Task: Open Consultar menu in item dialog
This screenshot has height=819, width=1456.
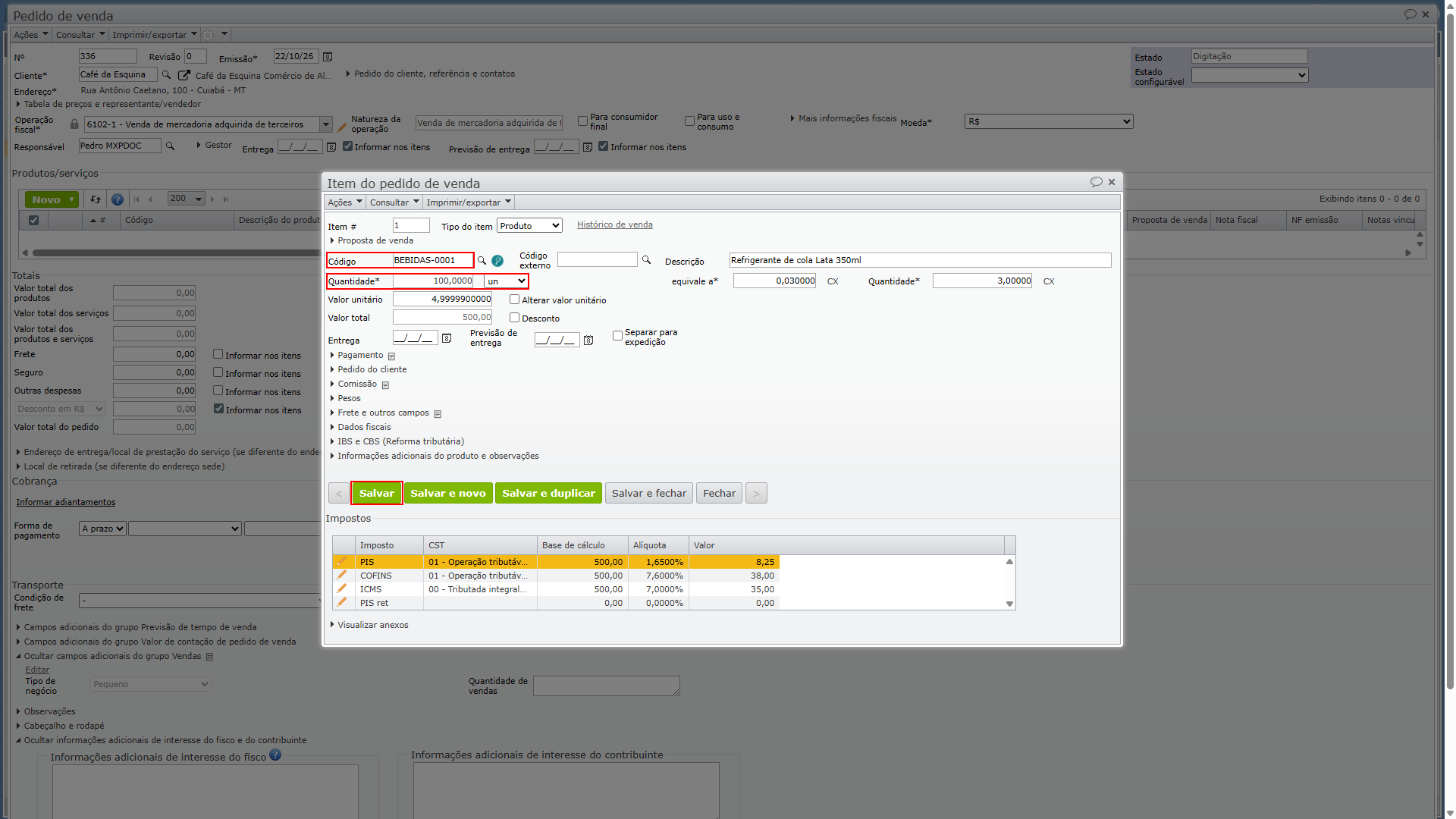Action: tap(394, 202)
